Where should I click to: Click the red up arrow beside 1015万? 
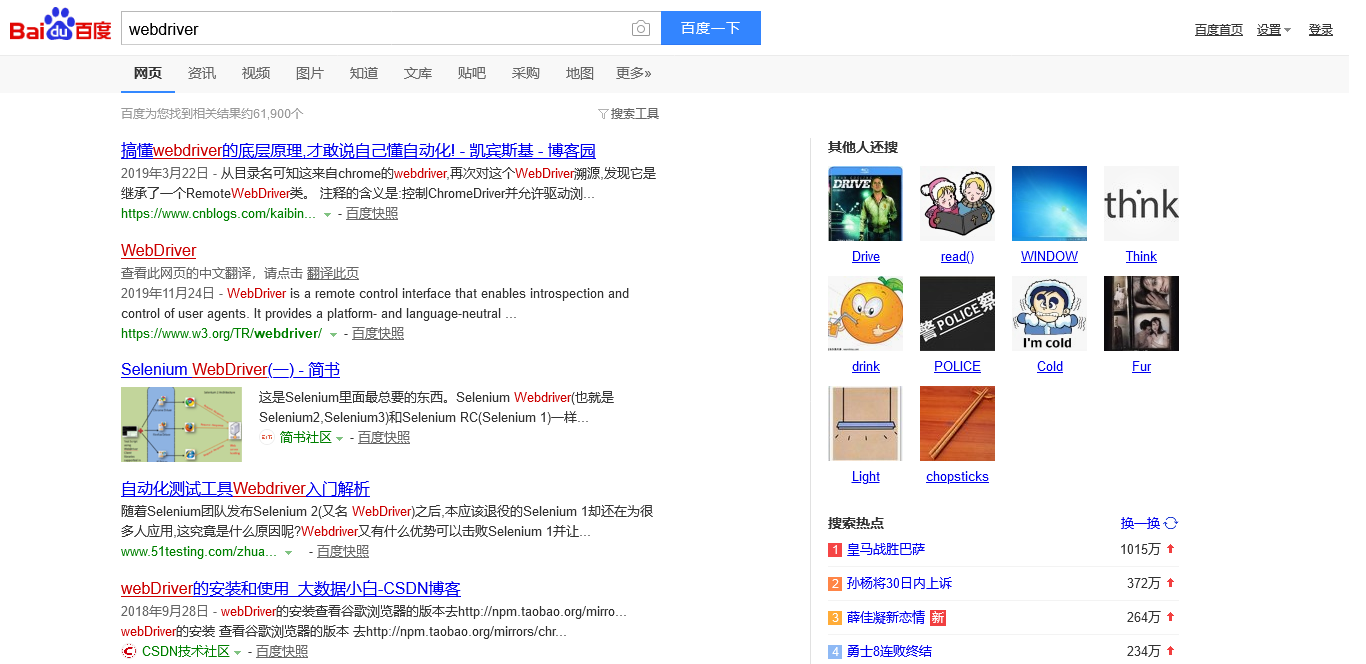pyautogui.click(x=1171, y=549)
